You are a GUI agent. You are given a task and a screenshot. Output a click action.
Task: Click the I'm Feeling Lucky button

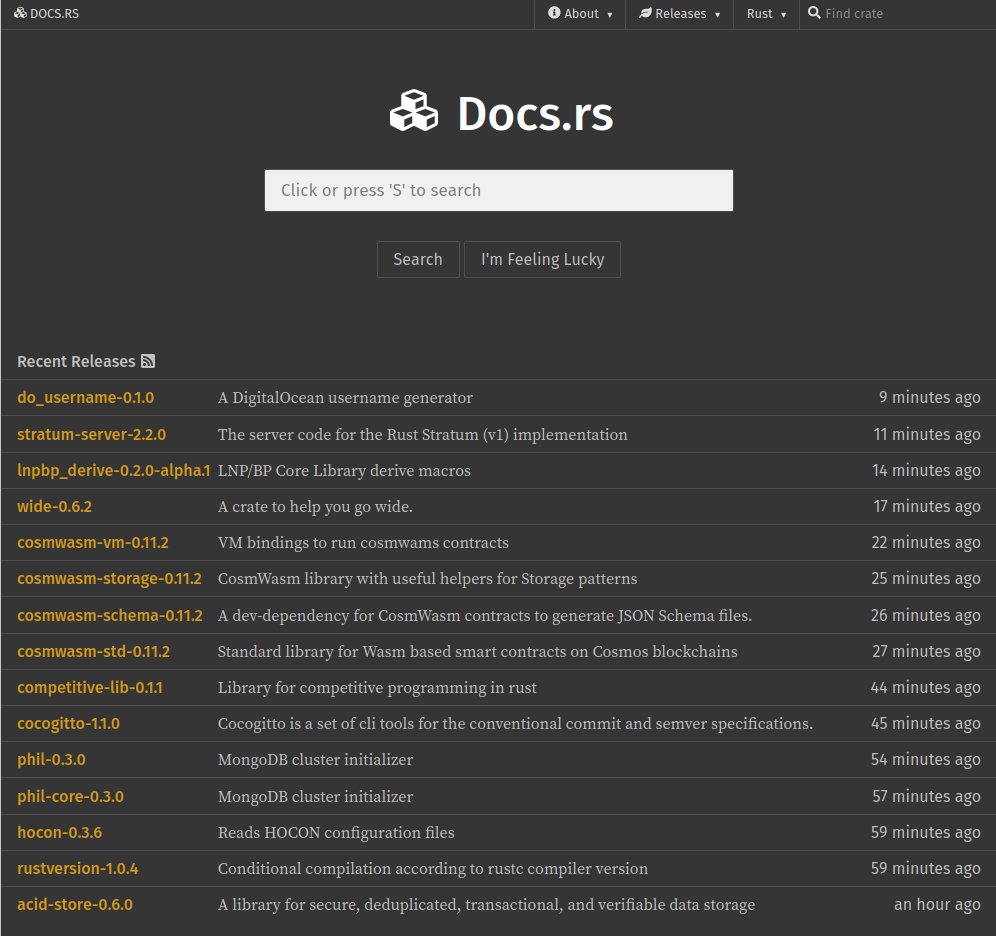coord(542,259)
